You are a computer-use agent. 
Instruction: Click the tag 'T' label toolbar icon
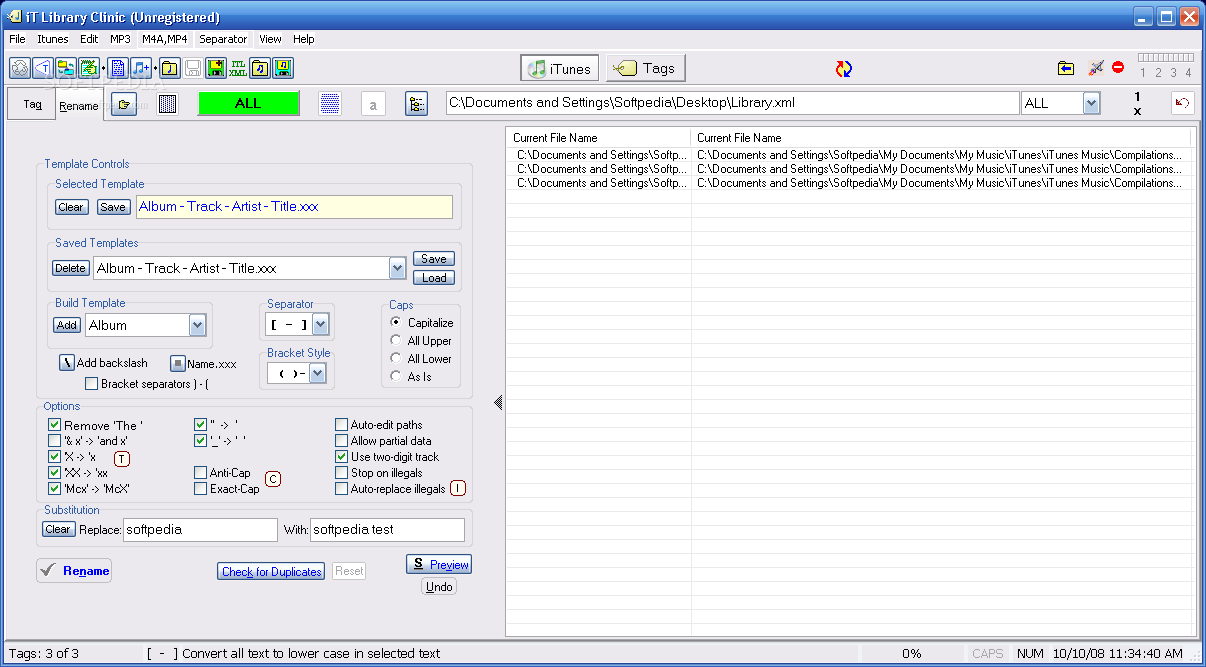coord(42,68)
